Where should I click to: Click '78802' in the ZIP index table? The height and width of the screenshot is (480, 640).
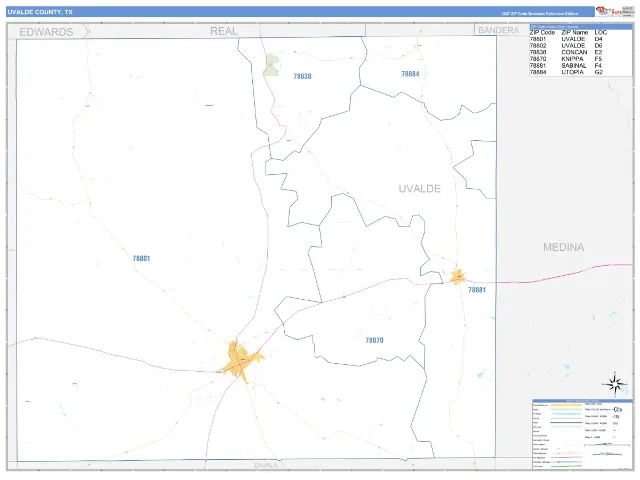(538, 46)
